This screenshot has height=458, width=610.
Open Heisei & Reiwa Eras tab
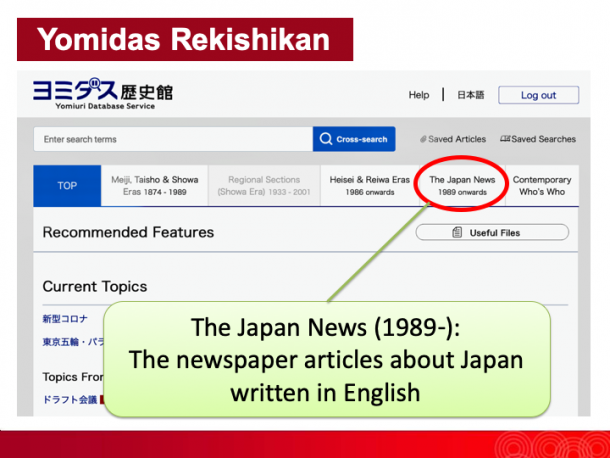point(370,186)
